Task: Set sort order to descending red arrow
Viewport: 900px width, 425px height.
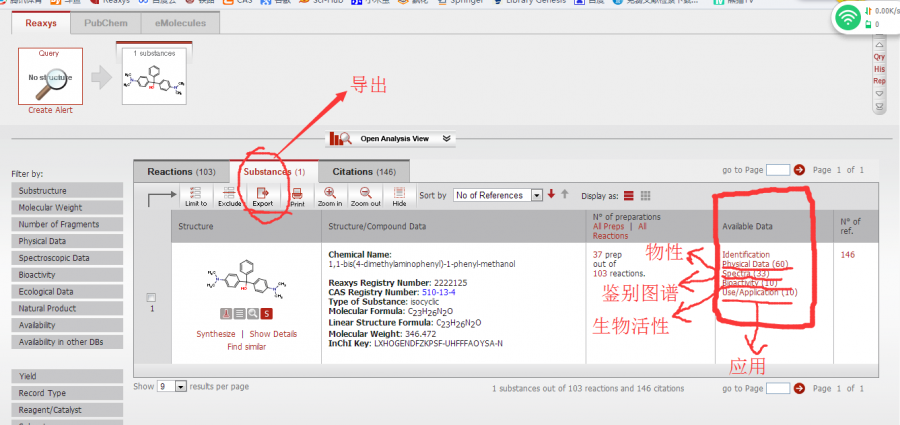Action: point(552,194)
